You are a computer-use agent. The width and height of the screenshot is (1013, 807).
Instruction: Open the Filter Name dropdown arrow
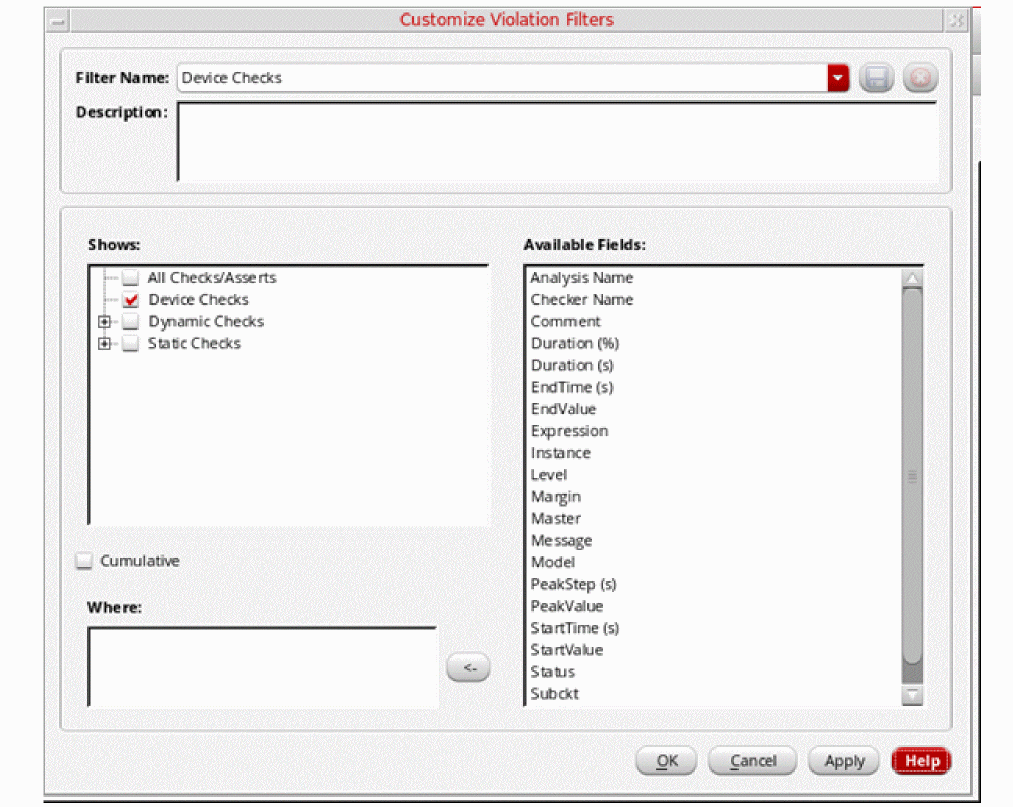pos(838,79)
